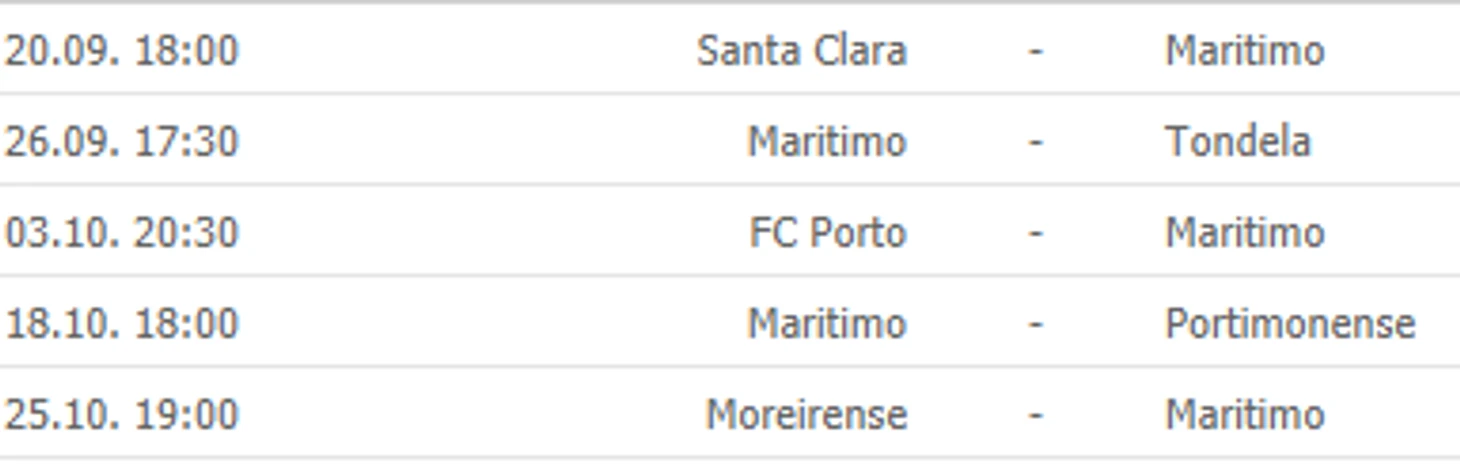Image resolution: width=1460 pixels, height=466 pixels.
Task: Click the 25.10. 19:00 match date
Action: coord(121,414)
